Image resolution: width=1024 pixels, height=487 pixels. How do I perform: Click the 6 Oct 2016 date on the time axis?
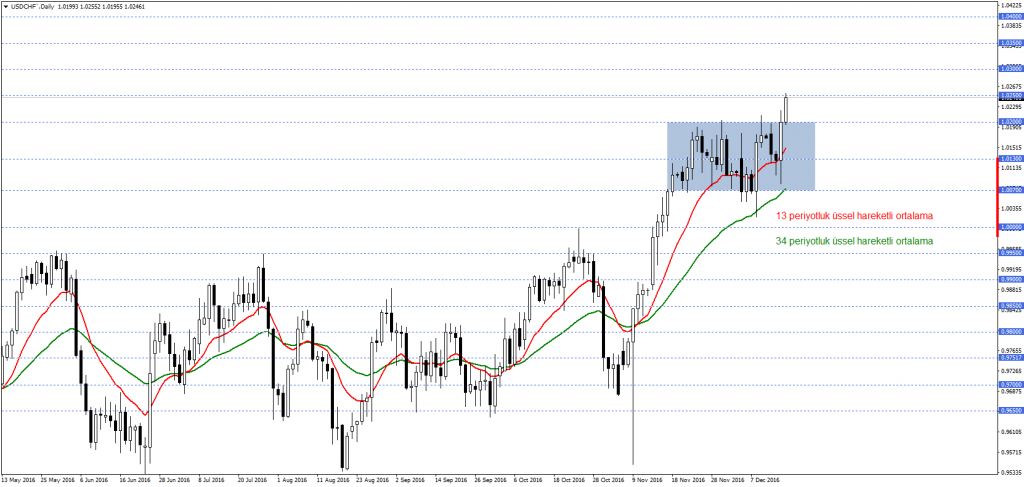click(x=528, y=480)
